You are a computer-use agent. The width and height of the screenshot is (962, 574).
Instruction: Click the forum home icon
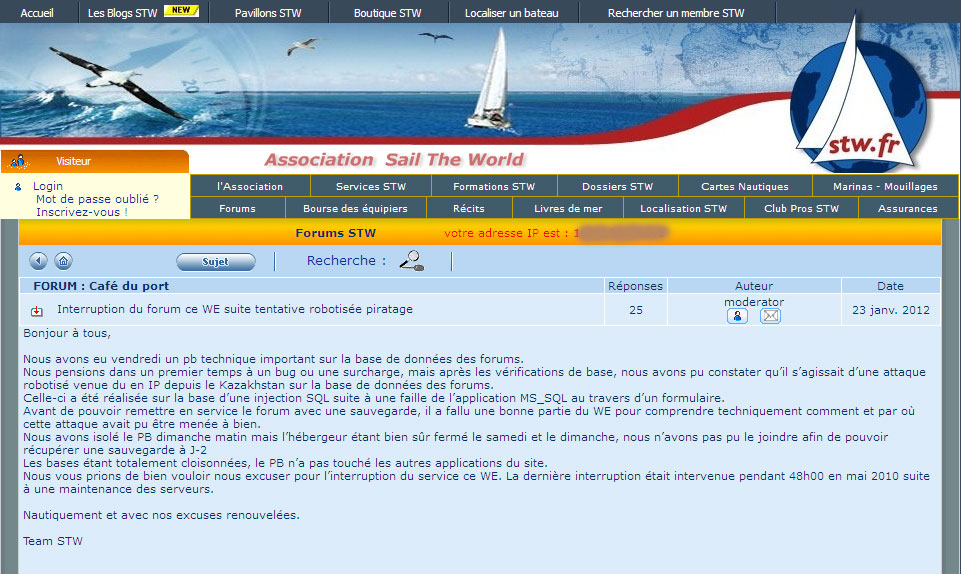click(x=63, y=261)
